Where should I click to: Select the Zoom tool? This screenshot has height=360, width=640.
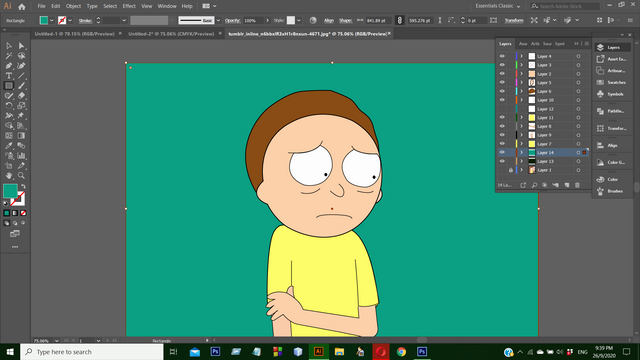[x=21, y=176]
